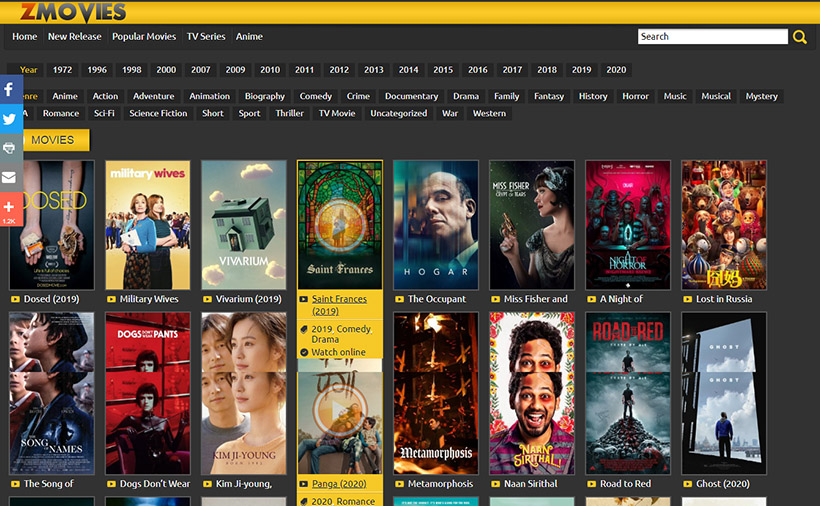
Task: Open the Vivarium poster
Action: click(x=244, y=225)
